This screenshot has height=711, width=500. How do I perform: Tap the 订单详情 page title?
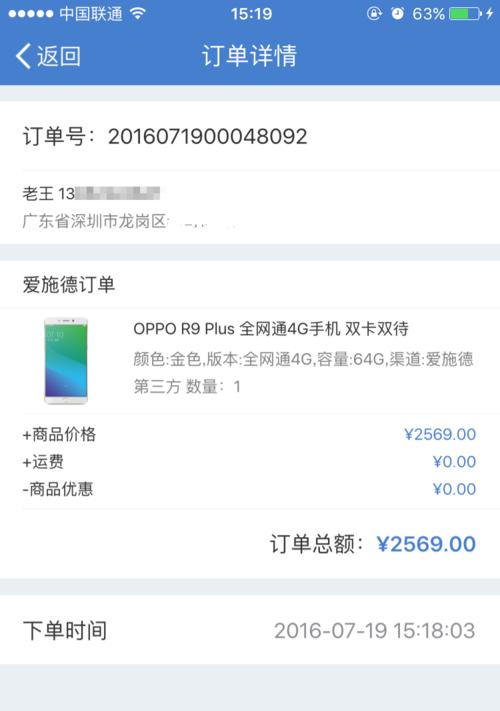(x=249, y=56)
